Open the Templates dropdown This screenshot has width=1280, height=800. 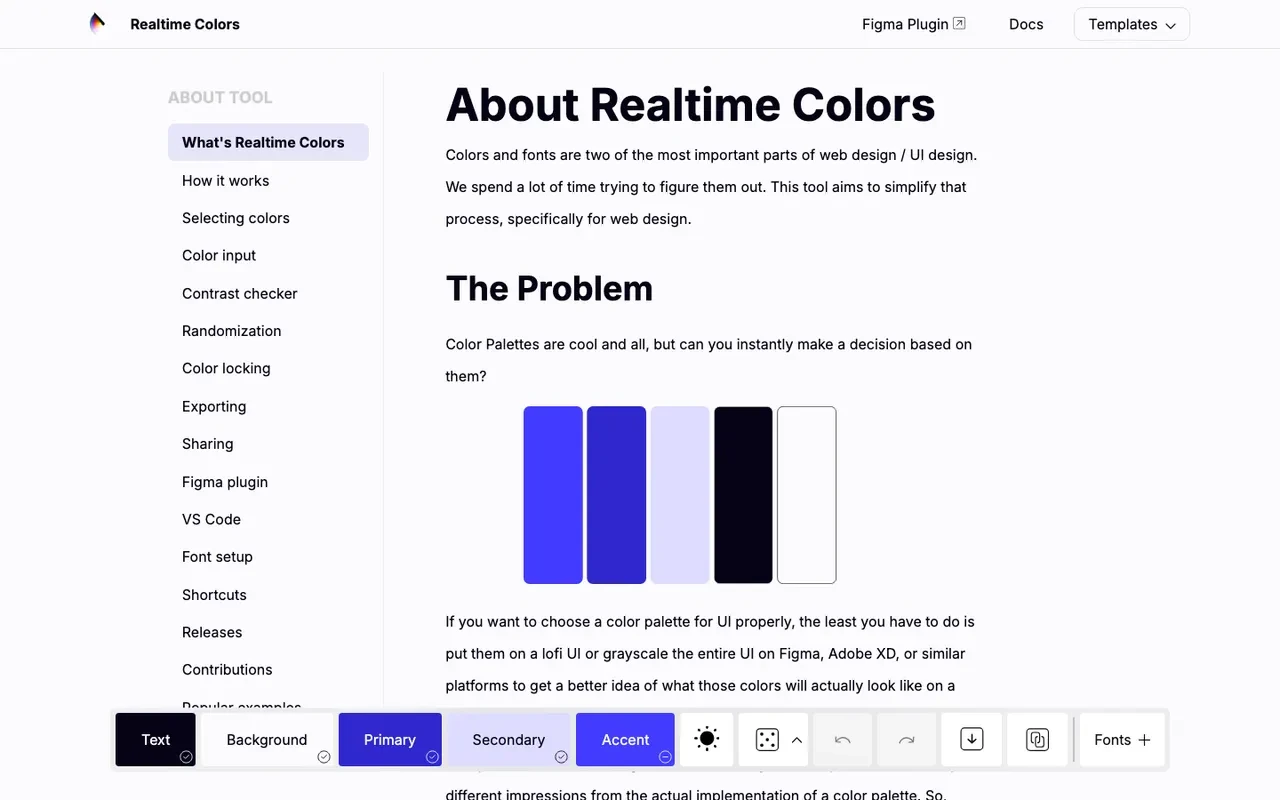point(1132,24)
